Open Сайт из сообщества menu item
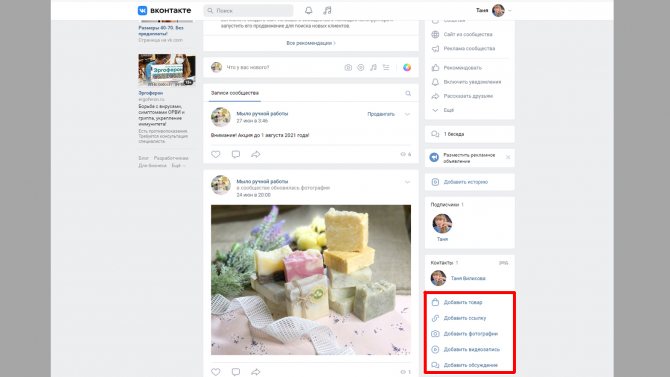The height and width of the screenshot is (377, 670). [468, 34]
